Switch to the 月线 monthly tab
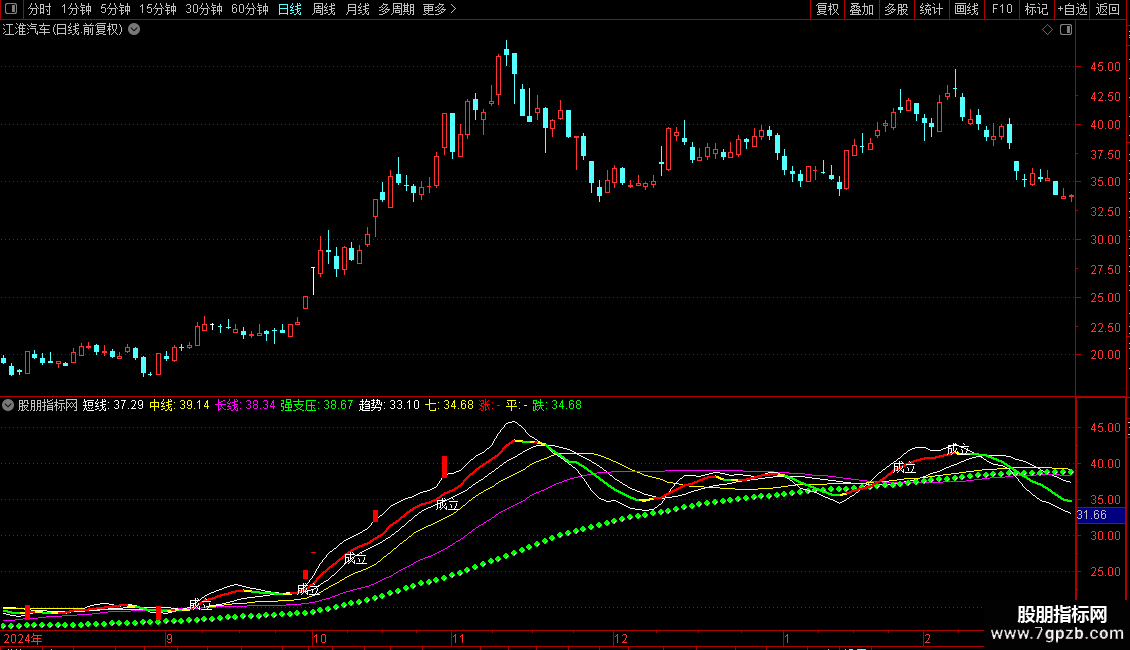The height and width of the screenshot is (650, 1130). (357, 9)
